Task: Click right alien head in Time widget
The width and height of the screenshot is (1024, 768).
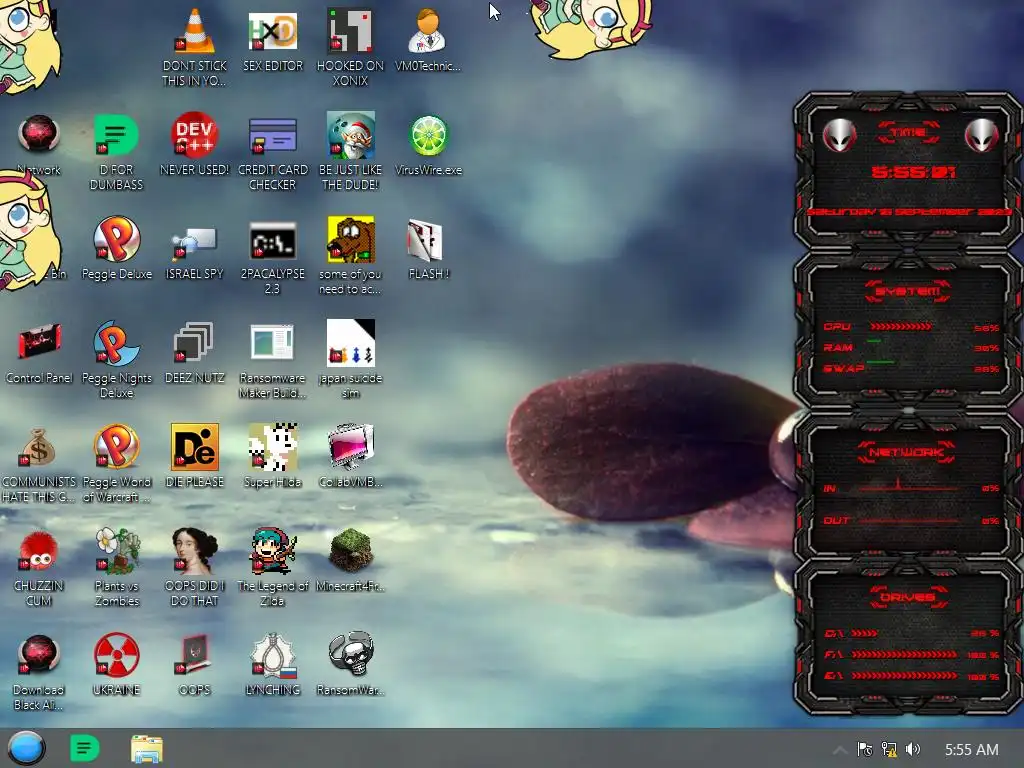Action: (x=982, y=136)
